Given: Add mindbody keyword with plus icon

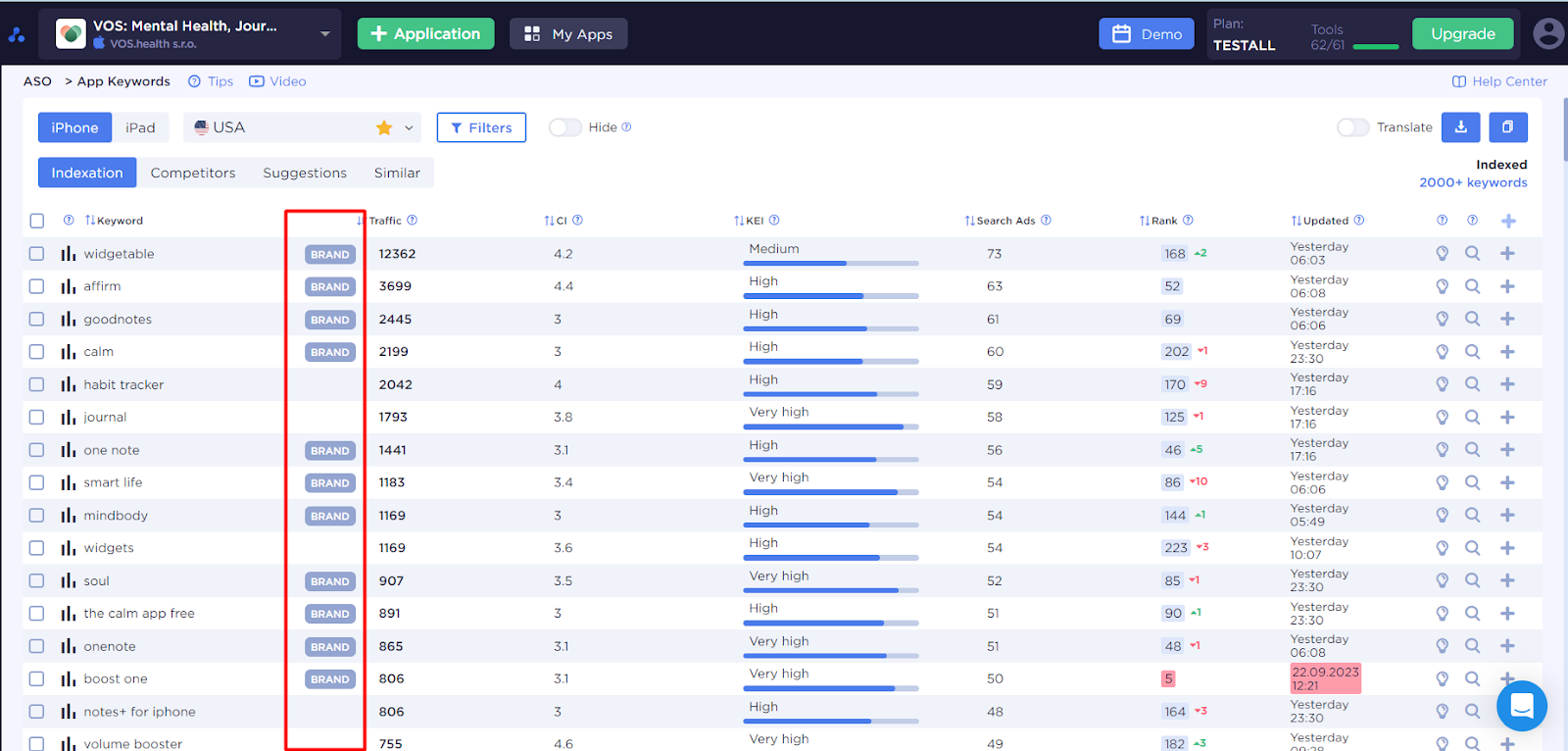Looking at the screenshot, I should [1507, 515].
